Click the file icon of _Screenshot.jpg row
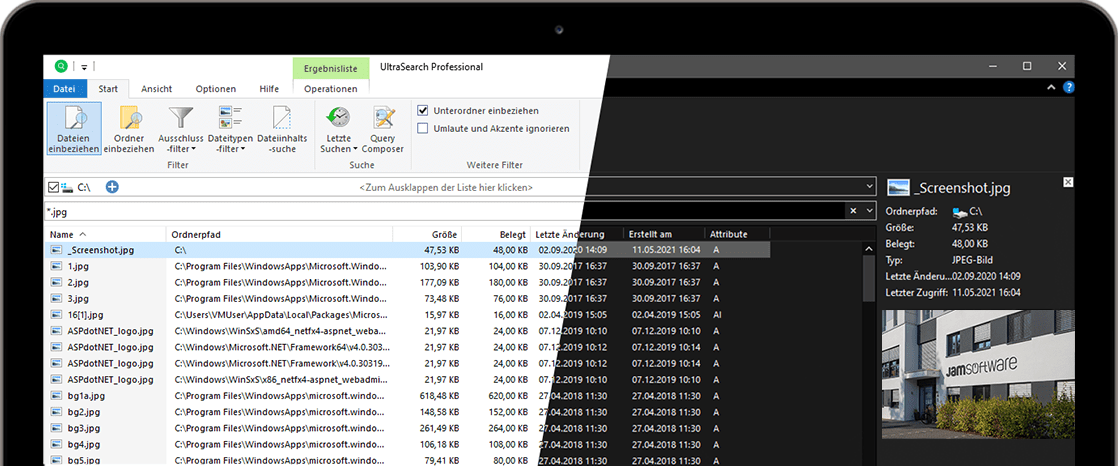Image resolution: width=1118 pixels, height=466 pixels. tap(56, 250)
